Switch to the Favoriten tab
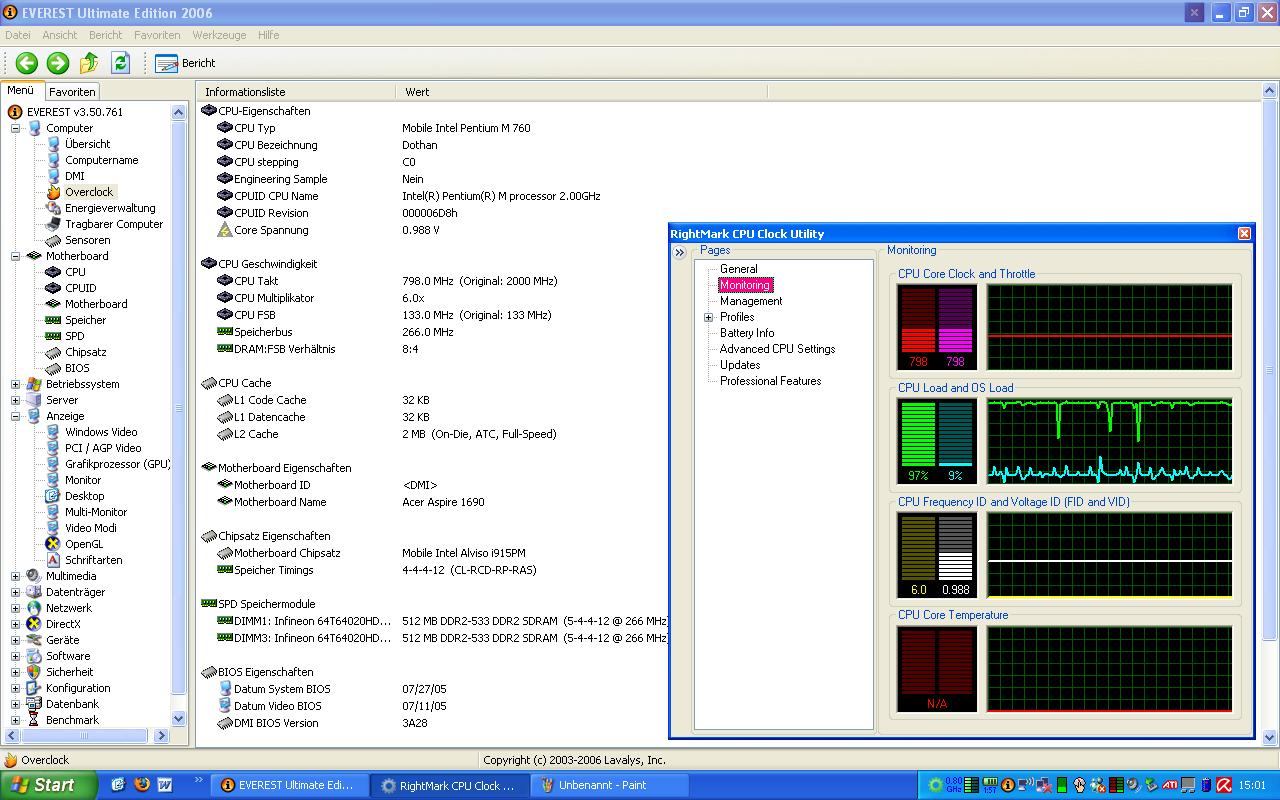Image resolution: width=1280 pixels, height=800 pixels. (x=72, y=91)
